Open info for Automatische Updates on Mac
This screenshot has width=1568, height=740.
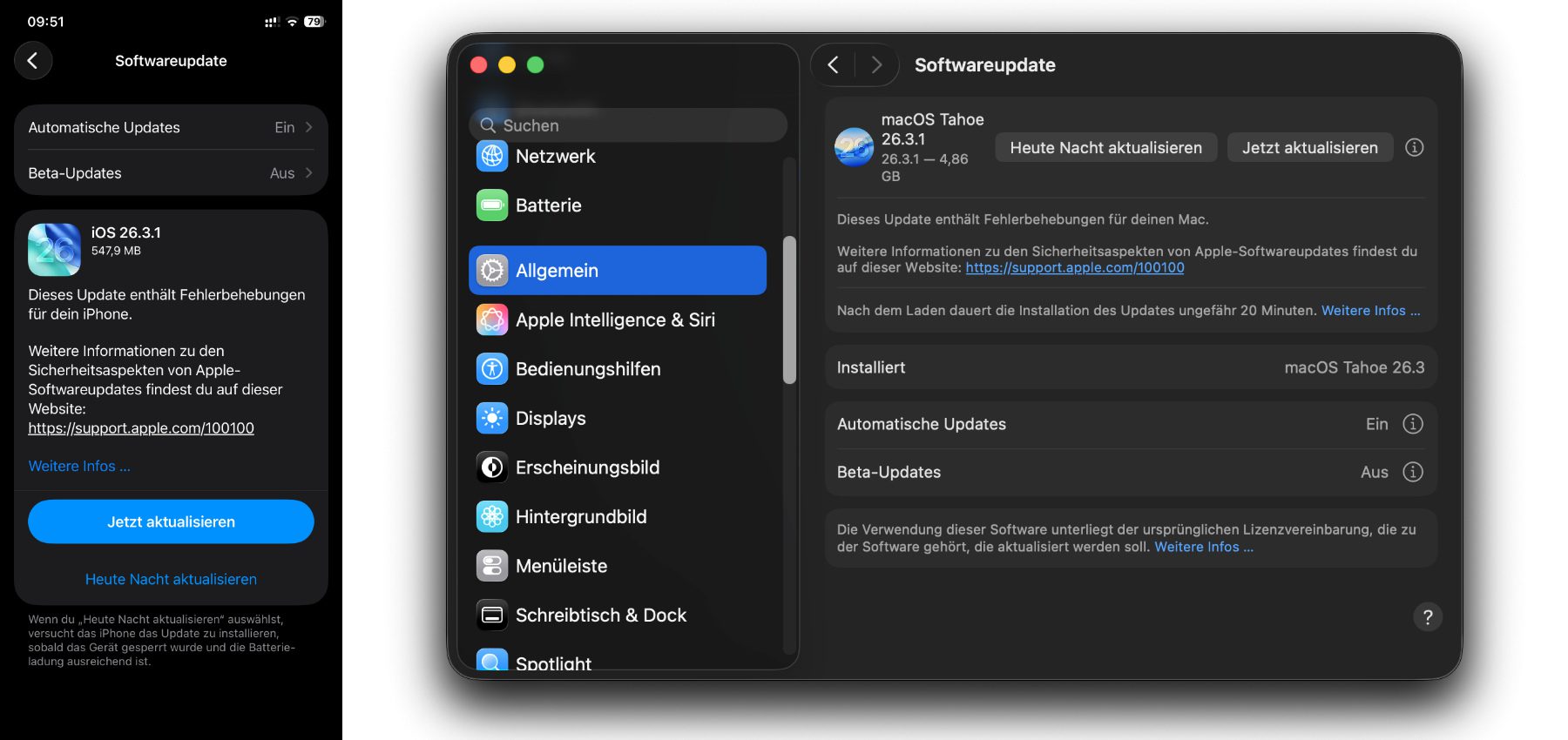click(x=1412, y=424)
